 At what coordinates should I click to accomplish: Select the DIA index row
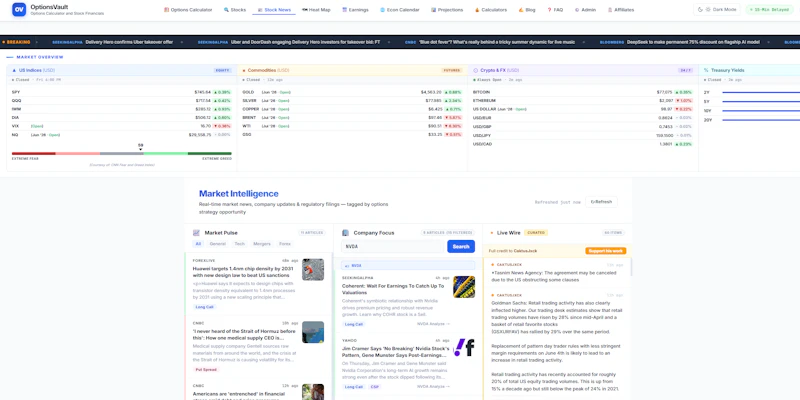pyautogui.click(x=121, y=117)
